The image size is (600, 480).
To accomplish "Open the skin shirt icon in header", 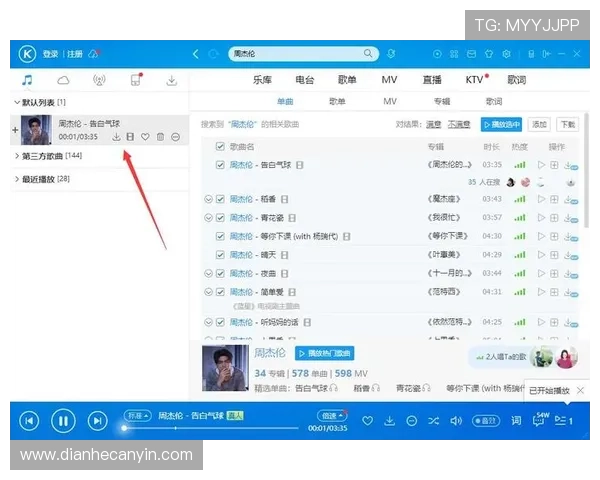I will pos(489,54).
